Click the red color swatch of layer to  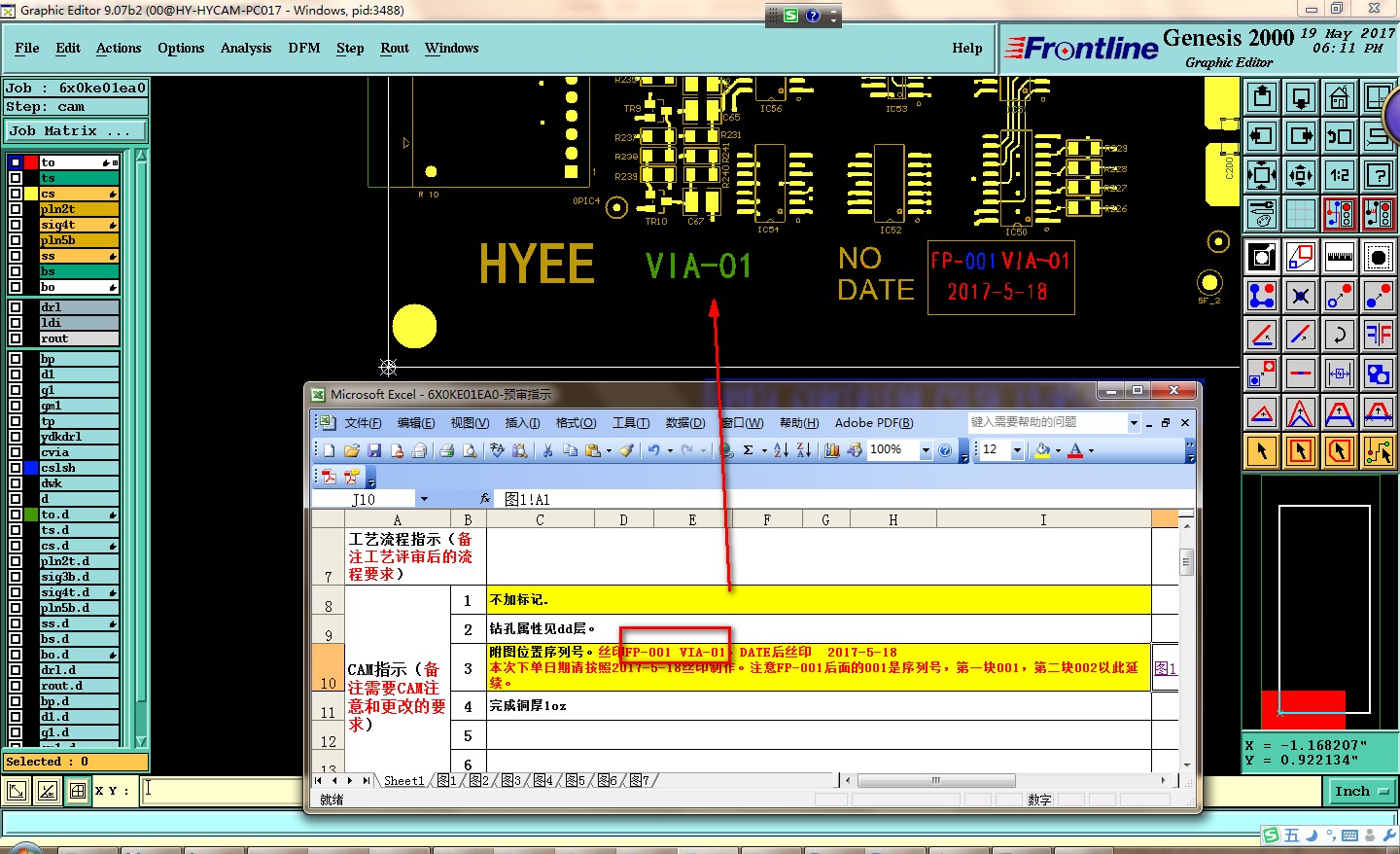coord(31,162)
